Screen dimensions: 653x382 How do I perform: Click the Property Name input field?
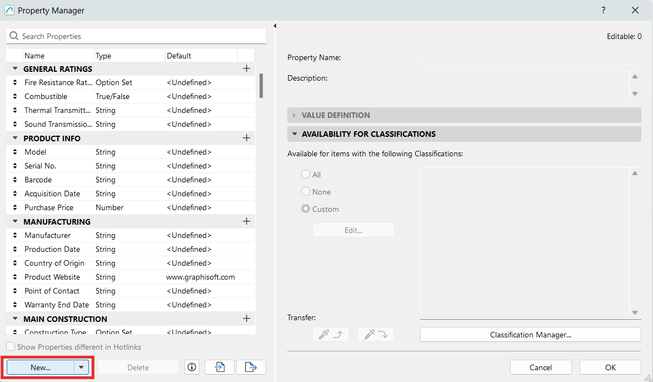click(530, 57)
